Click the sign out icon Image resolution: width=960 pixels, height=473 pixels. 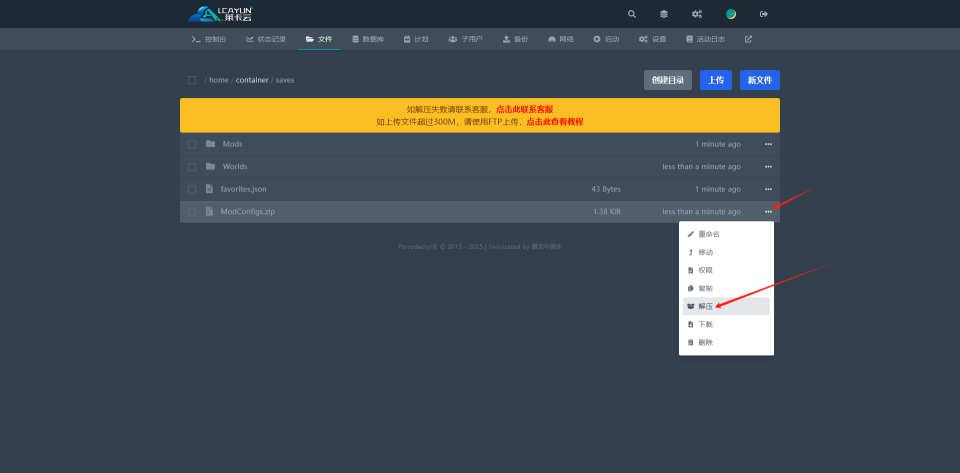(x=764, y=14)
